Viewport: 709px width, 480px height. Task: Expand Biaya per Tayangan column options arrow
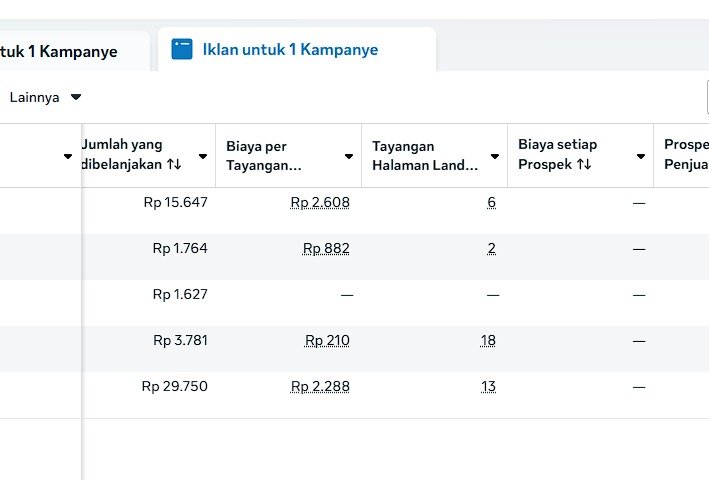[x=349, y=156]
